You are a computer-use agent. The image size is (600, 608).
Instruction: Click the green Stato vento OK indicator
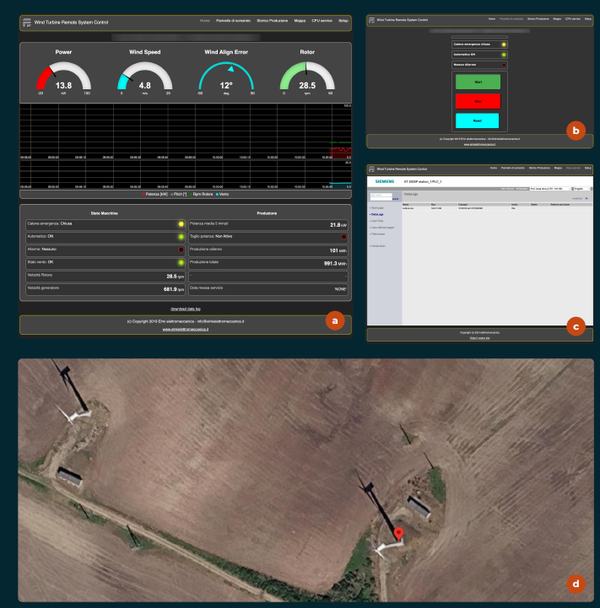point(181,263)
